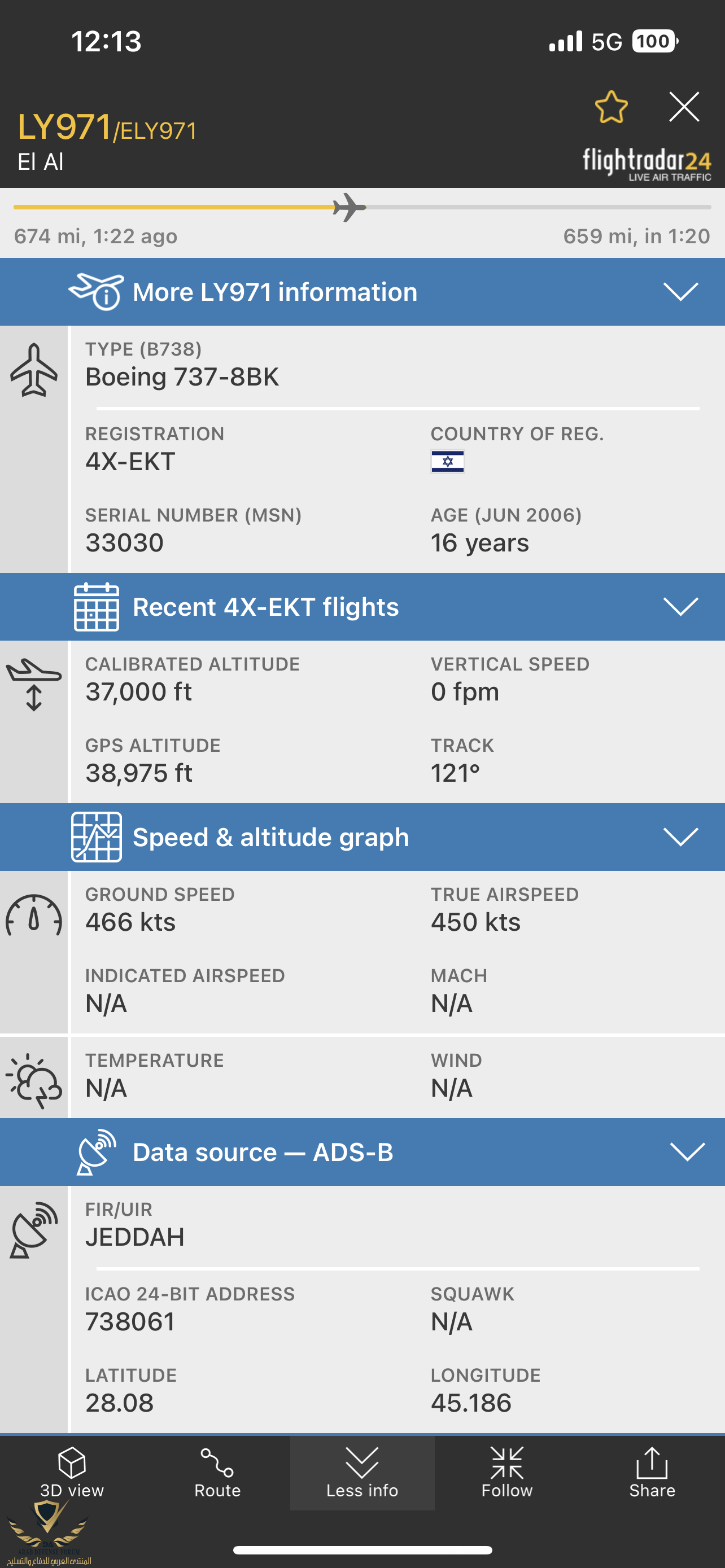Toggle Follow for this flight

pyautogui.click(x=507, y=1472)
